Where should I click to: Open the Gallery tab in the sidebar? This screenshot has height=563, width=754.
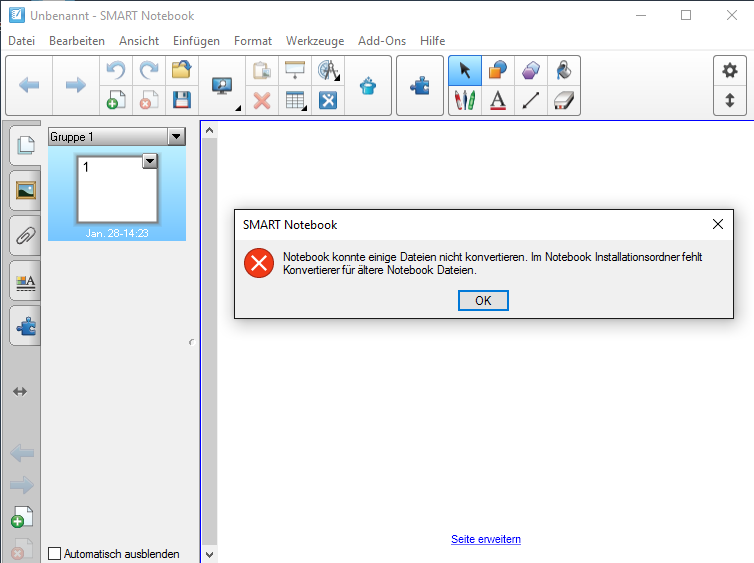pyautogui.click(x=25, y=190)
